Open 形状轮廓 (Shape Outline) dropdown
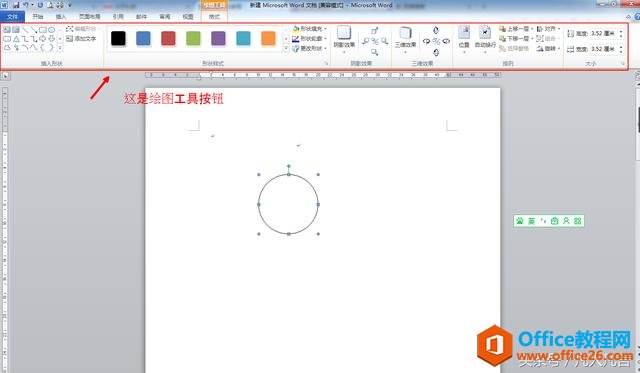 click(310, 38)
